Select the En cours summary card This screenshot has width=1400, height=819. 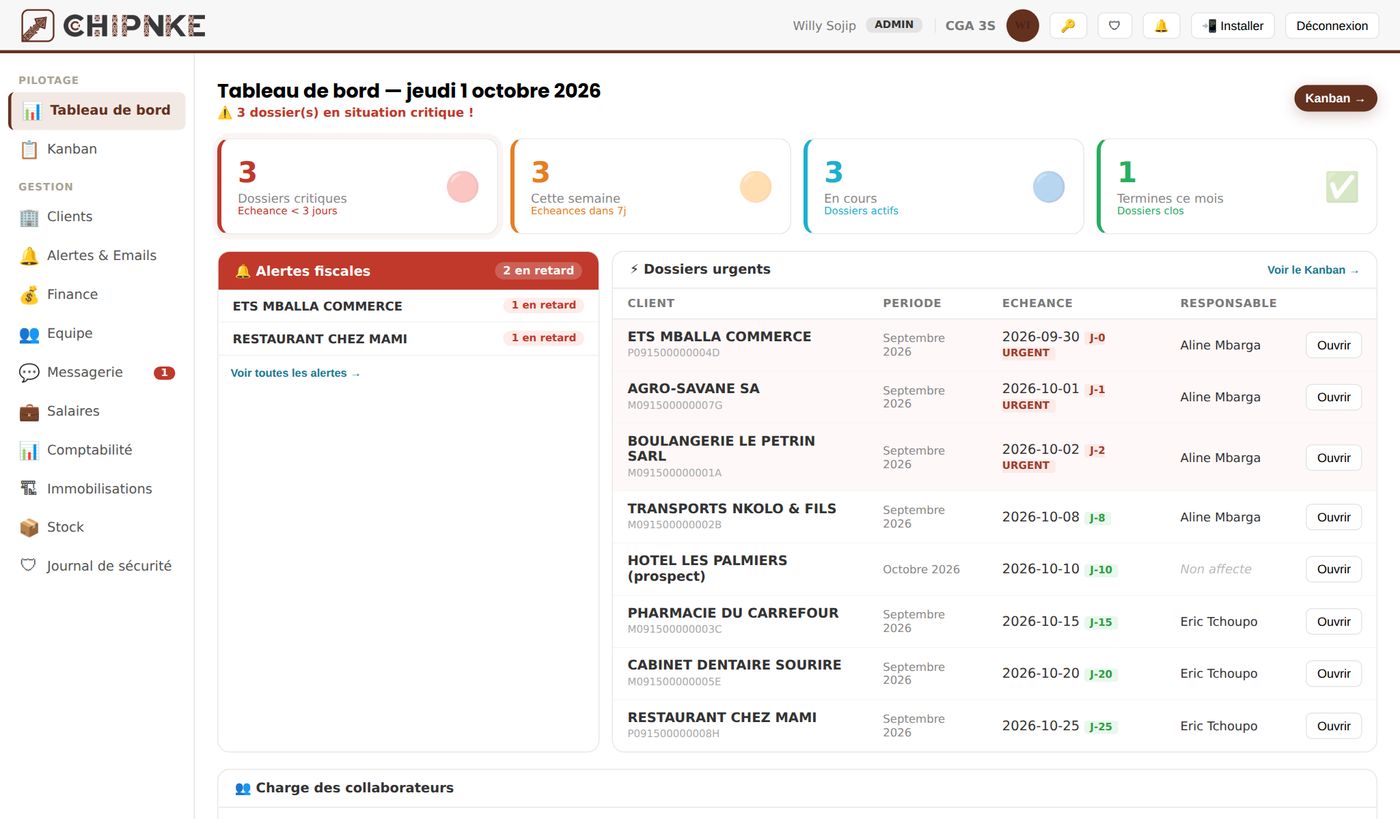[944, 186]
